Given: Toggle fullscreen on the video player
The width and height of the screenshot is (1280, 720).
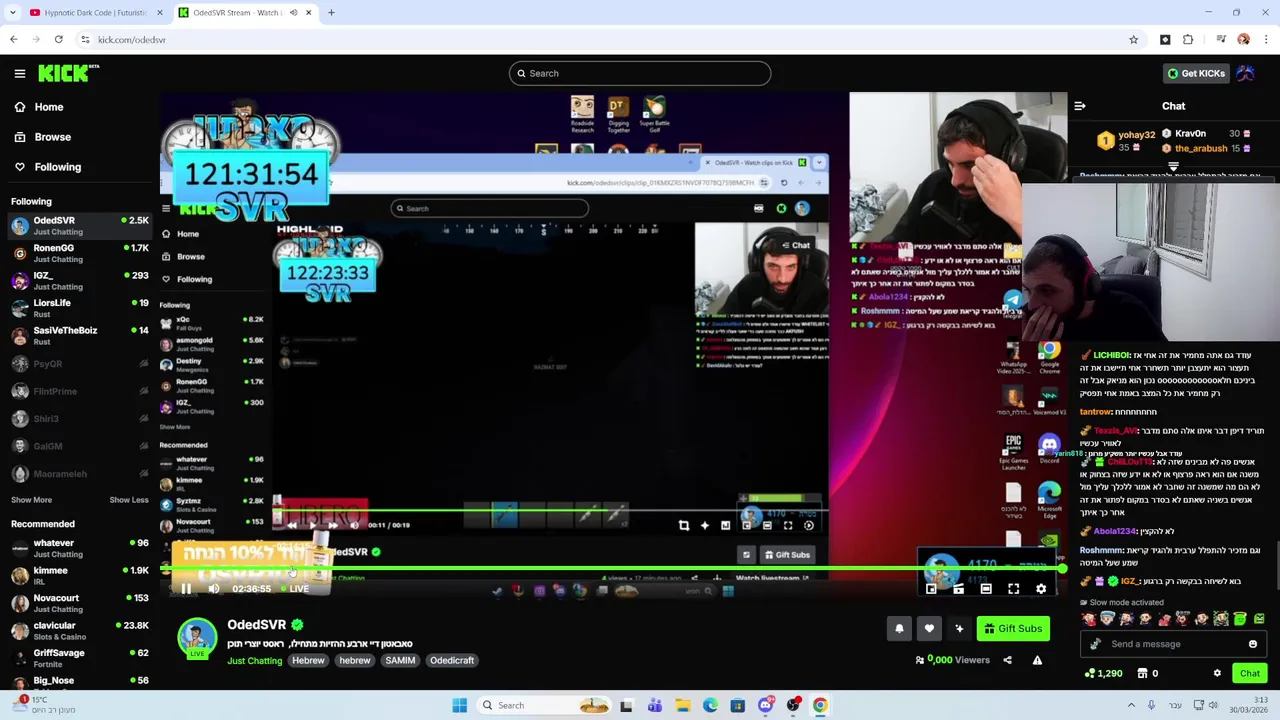Looking at the screenshot, I should pos(1013,589).
